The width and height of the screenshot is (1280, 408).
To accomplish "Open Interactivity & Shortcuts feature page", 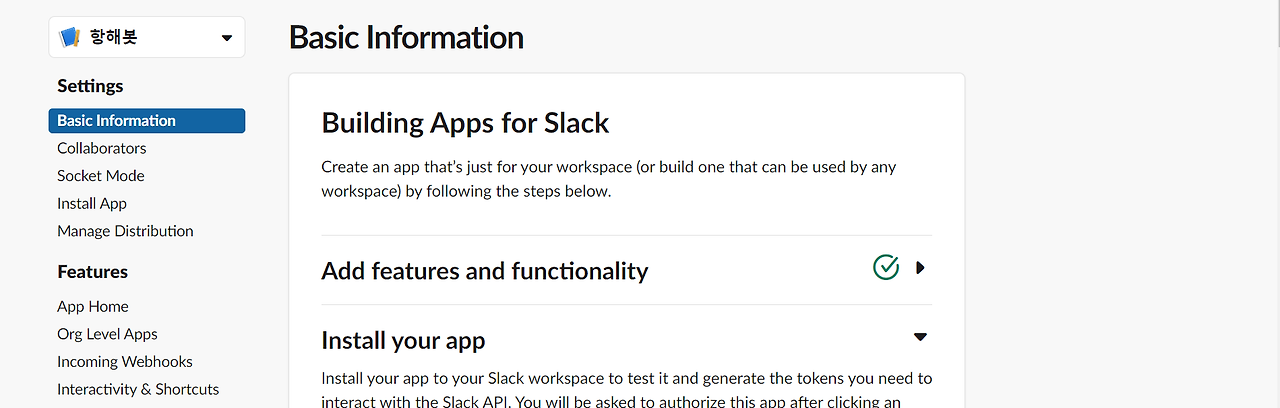I will coord(138,389).
